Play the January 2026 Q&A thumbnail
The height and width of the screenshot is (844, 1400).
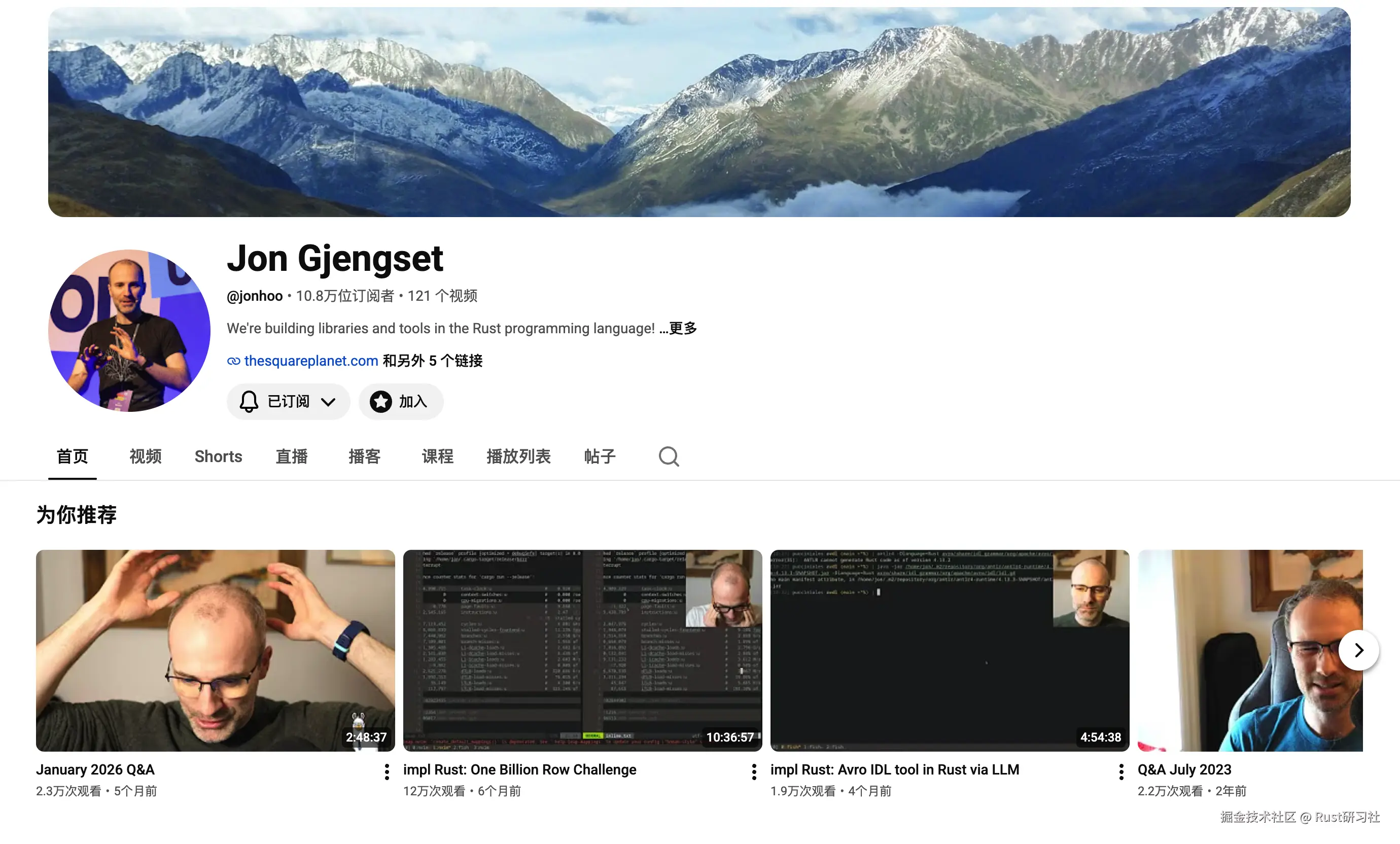(x=215, y=650)
